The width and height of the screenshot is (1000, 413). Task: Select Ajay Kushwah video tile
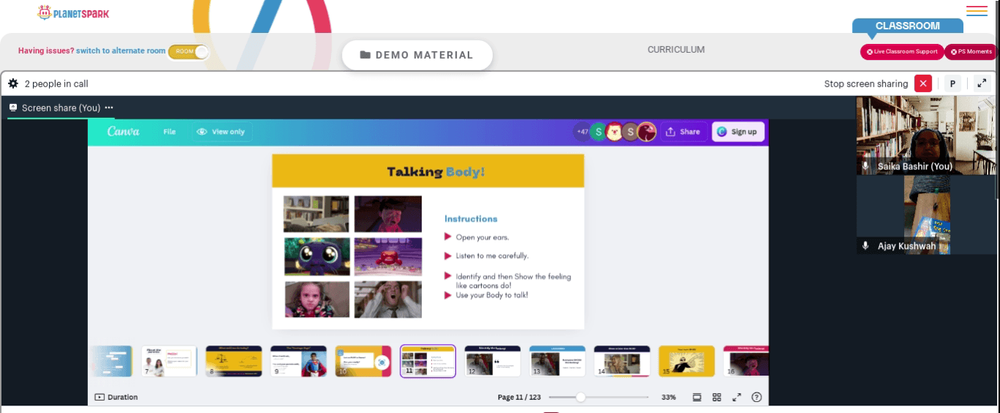[925, 215]
